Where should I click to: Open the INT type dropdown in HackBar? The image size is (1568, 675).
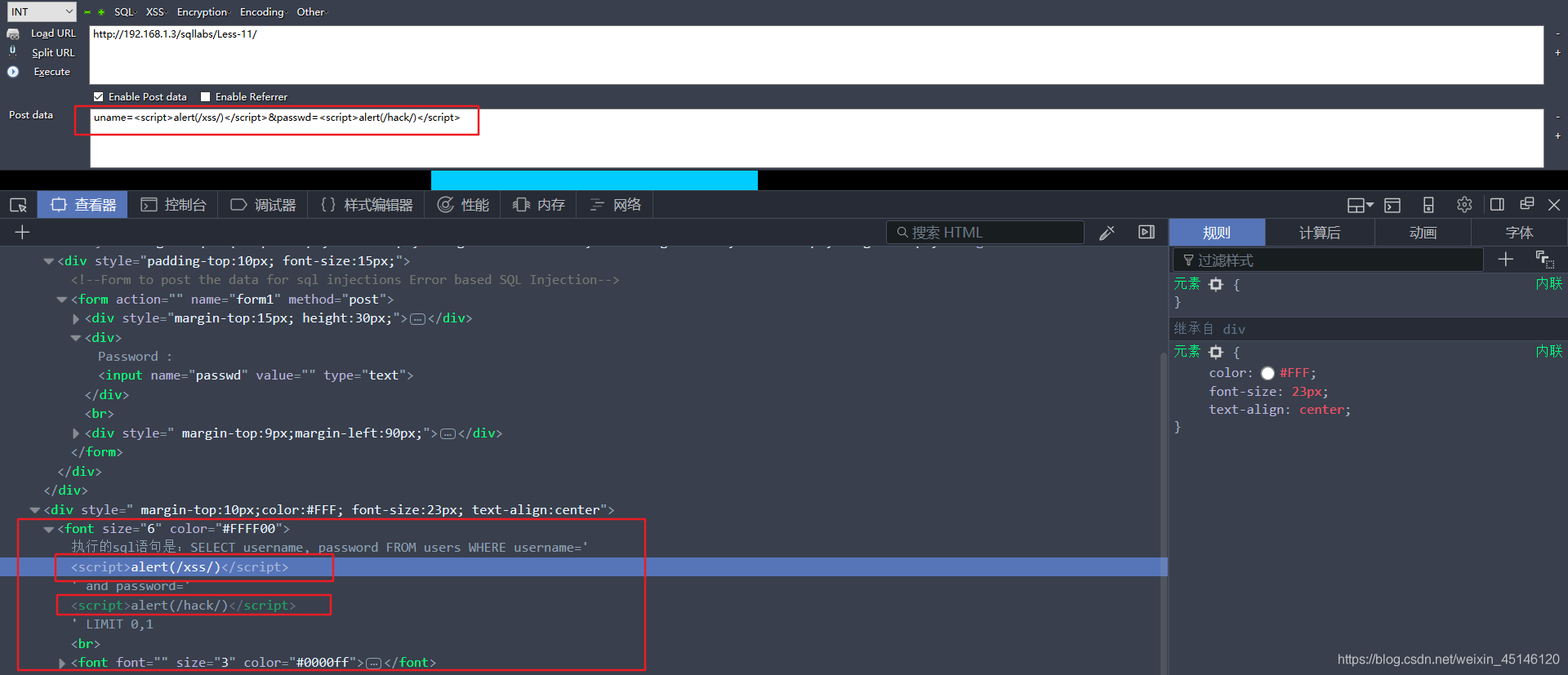coord(41,11)
